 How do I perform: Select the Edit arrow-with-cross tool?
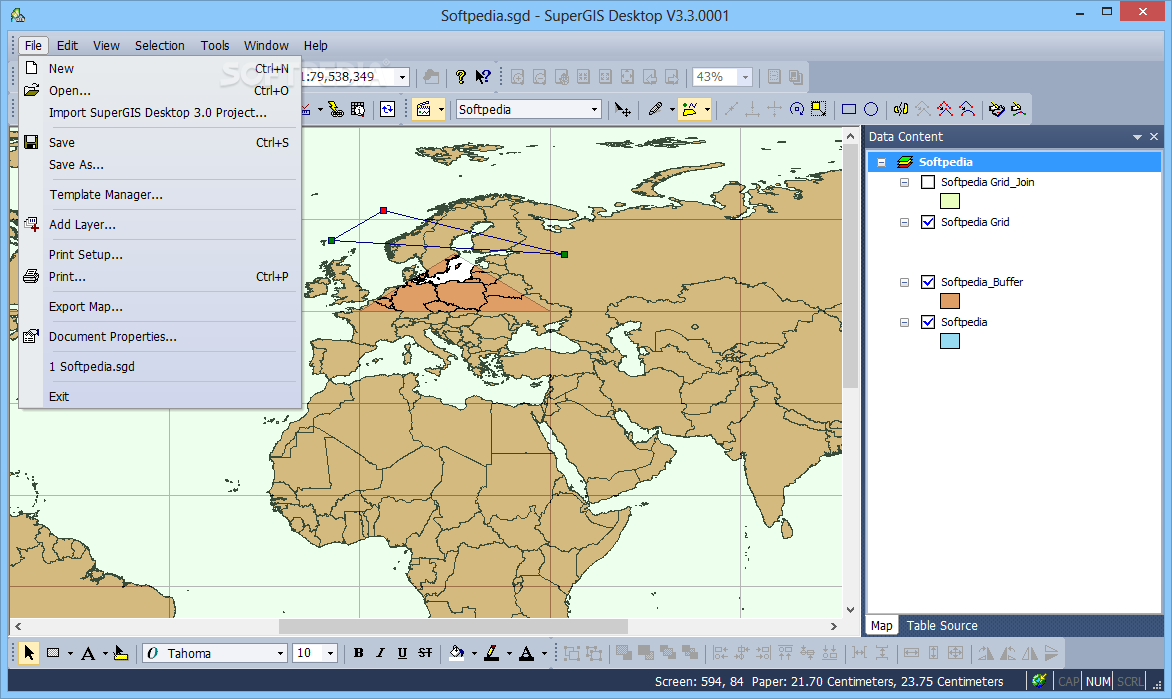pyautogui.click(x=623, y=110)
